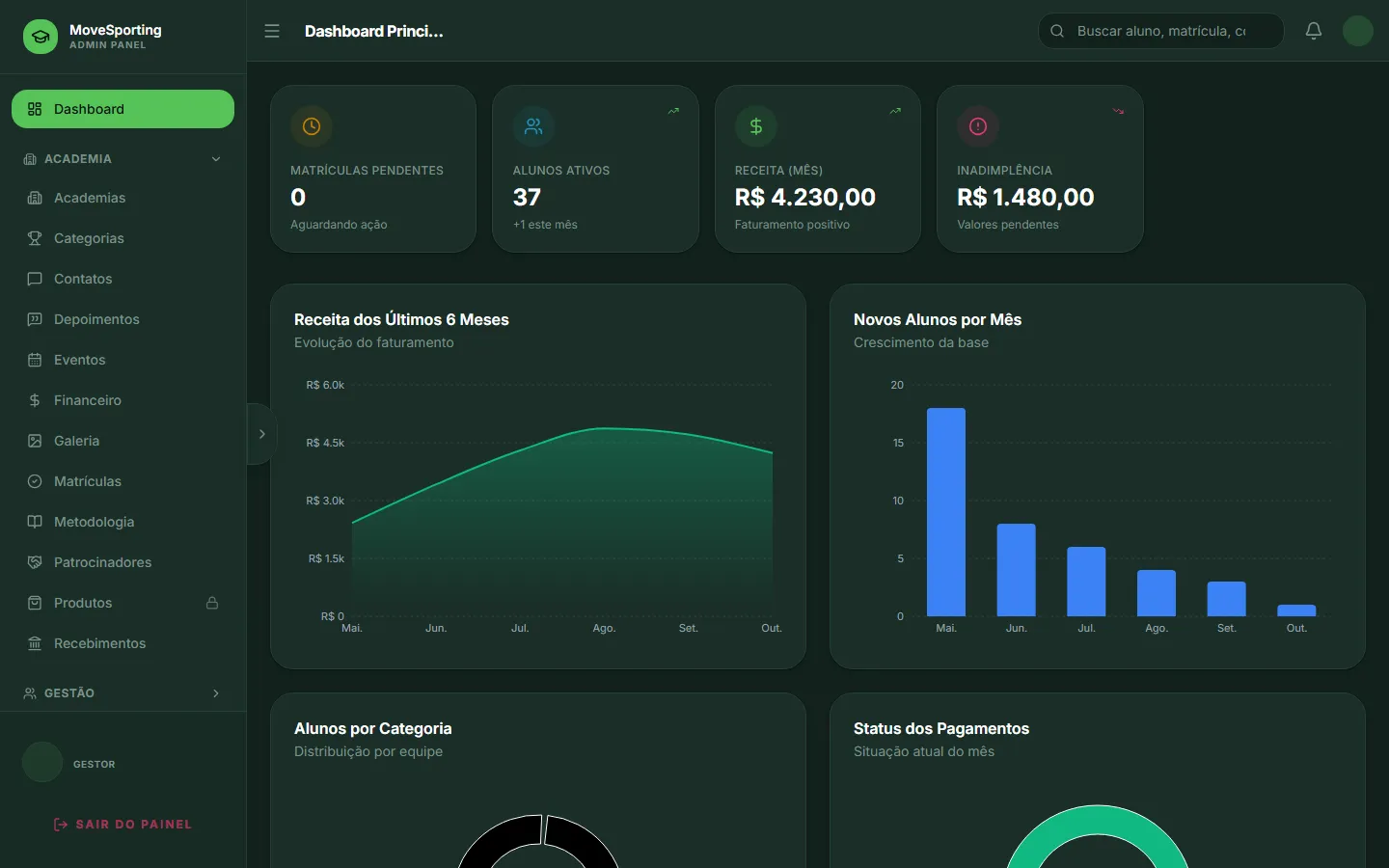Navigate to Depoimentos
The width and height of the screenshot is (1389, 868).
(123, 319)
